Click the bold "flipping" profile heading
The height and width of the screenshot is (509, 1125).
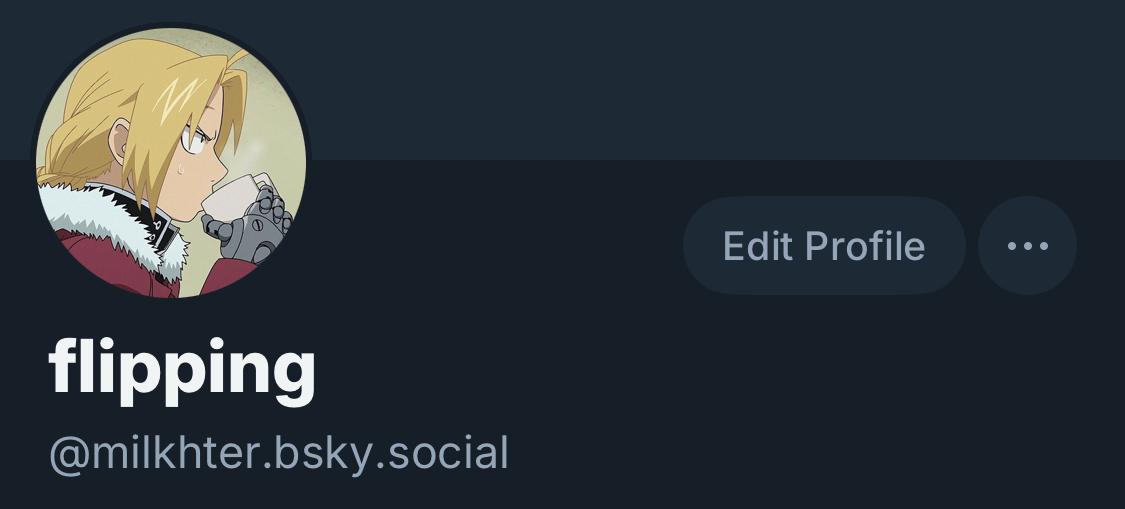click(182, 370)
